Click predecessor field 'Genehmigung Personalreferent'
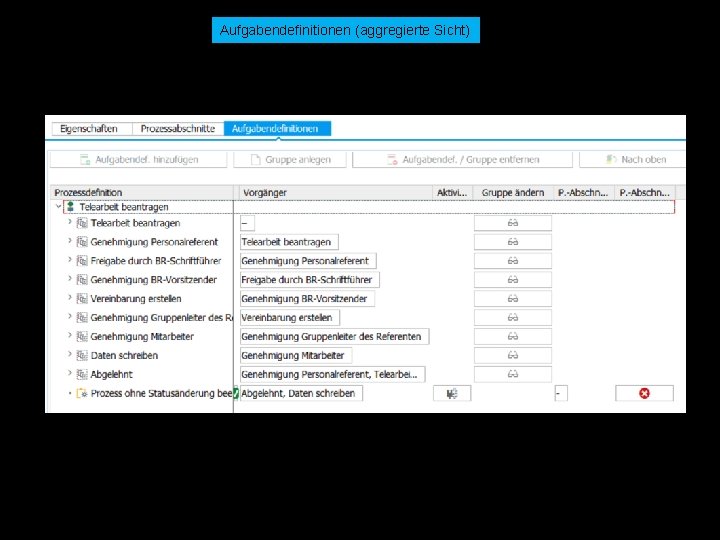The width and height of the screenshot is (720, 540). click(308, 261)
